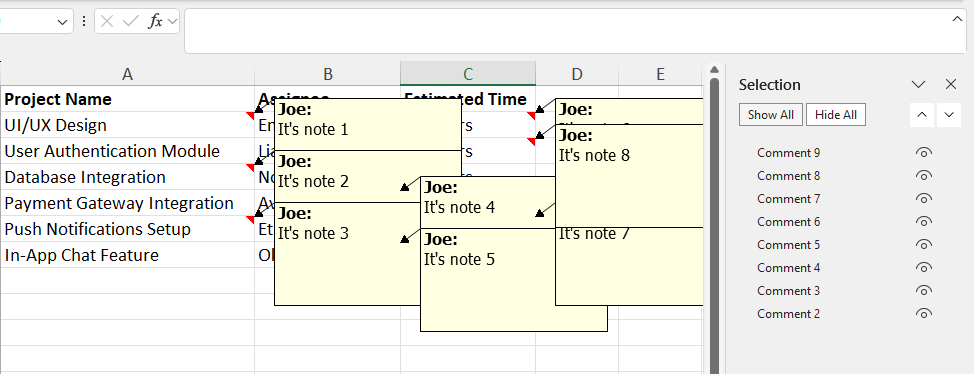Click the Cancel X formula bar icon

(107, 22)
